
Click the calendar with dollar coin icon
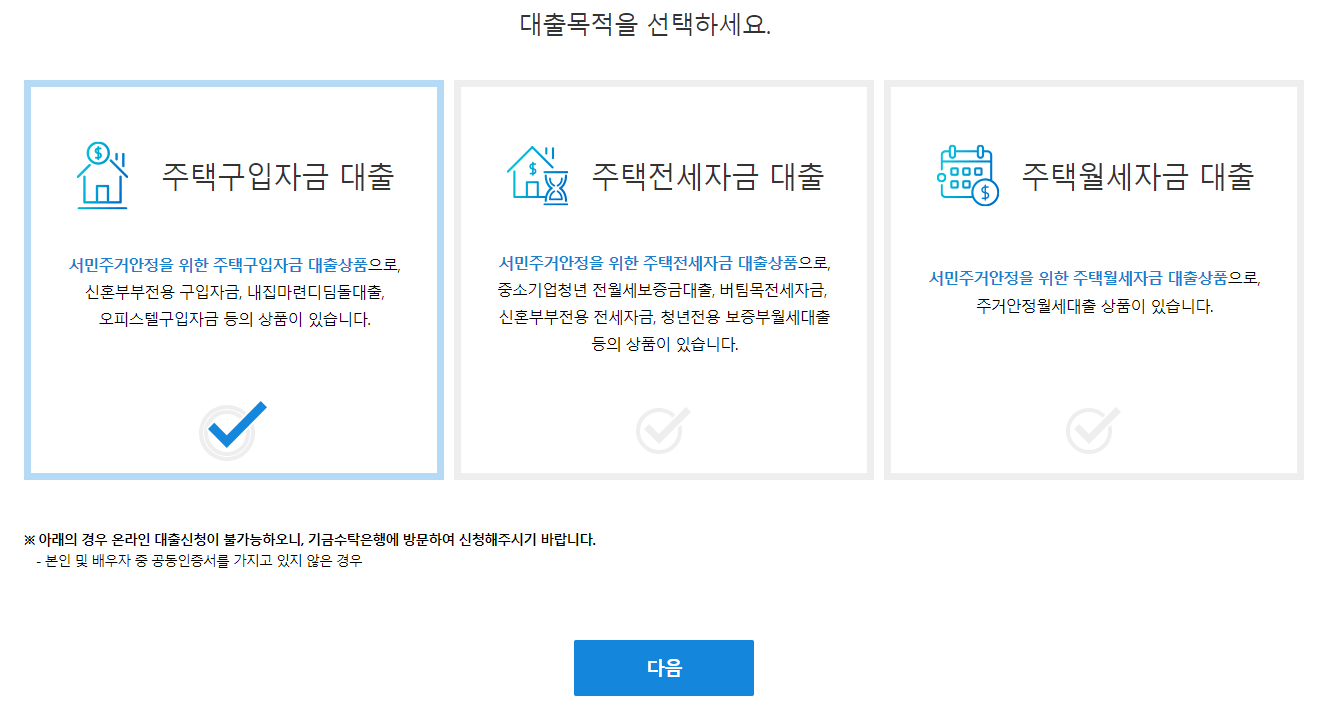pyautogui.click(x=964, y=175)
